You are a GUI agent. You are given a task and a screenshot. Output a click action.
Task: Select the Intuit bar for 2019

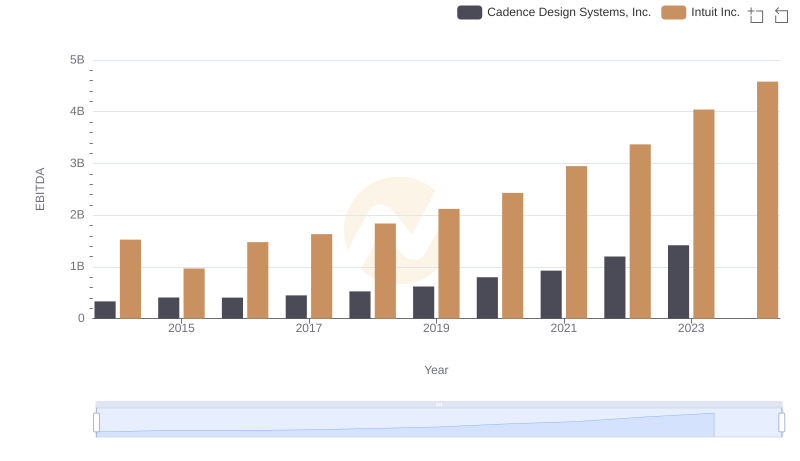pyautogui.click(x=448, y=264)
